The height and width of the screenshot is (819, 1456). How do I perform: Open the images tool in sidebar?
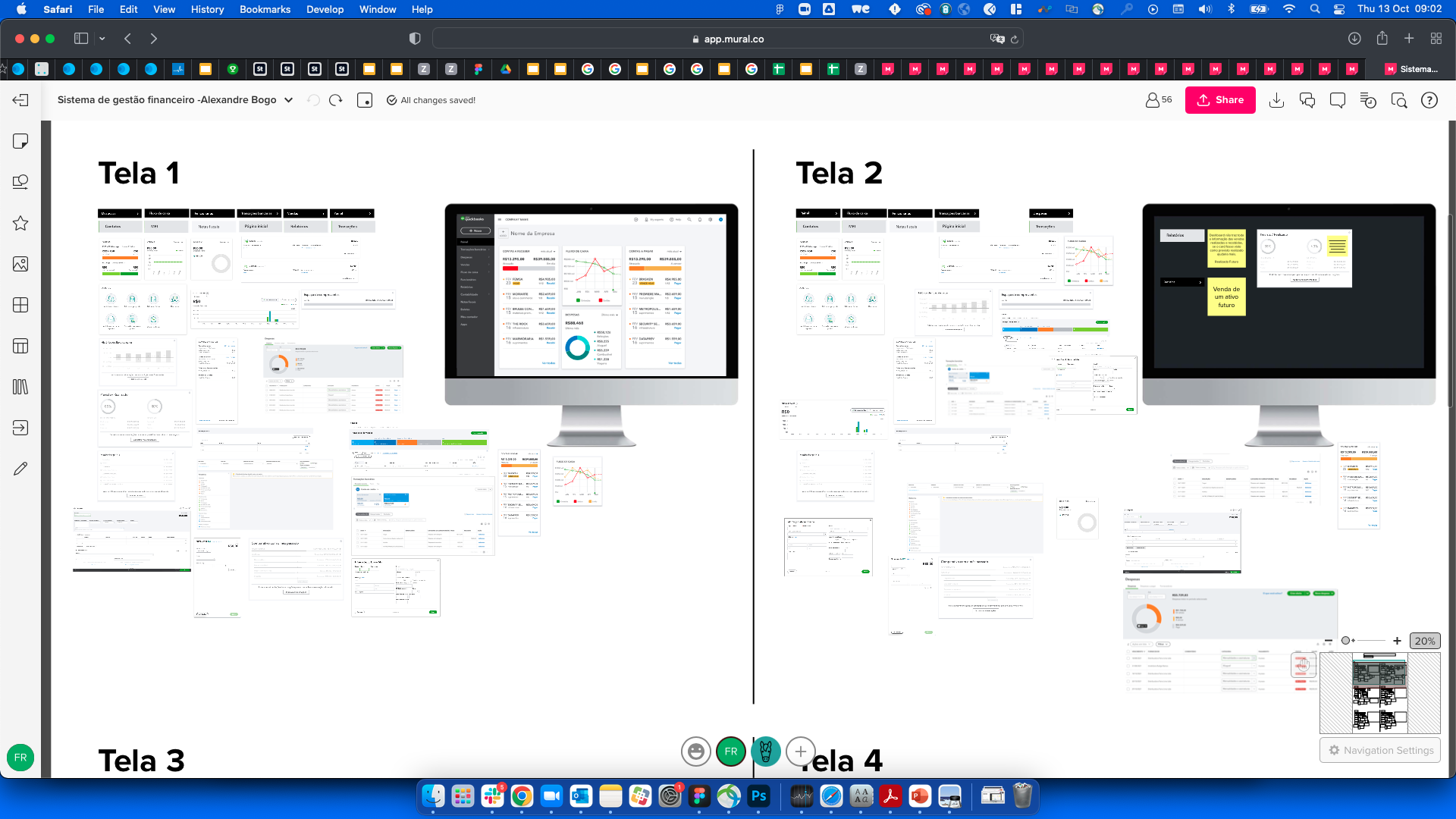pos(20,264)
